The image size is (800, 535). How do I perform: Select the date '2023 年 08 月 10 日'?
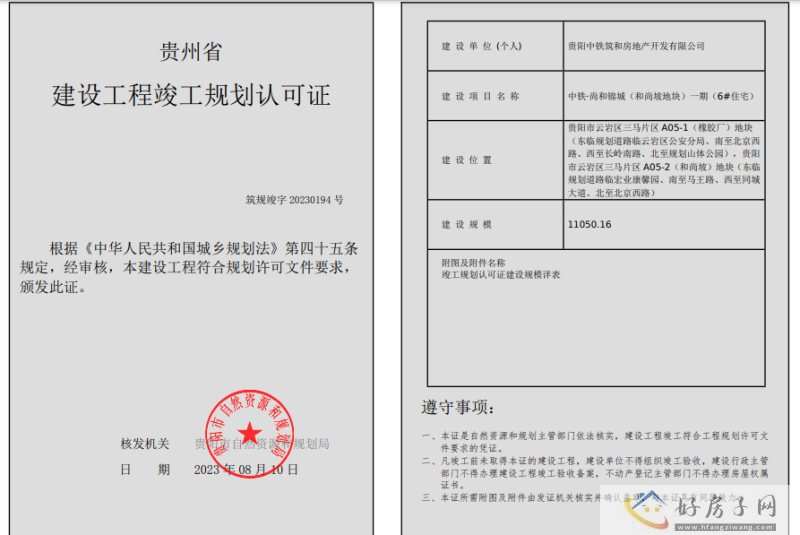(246, 470)
